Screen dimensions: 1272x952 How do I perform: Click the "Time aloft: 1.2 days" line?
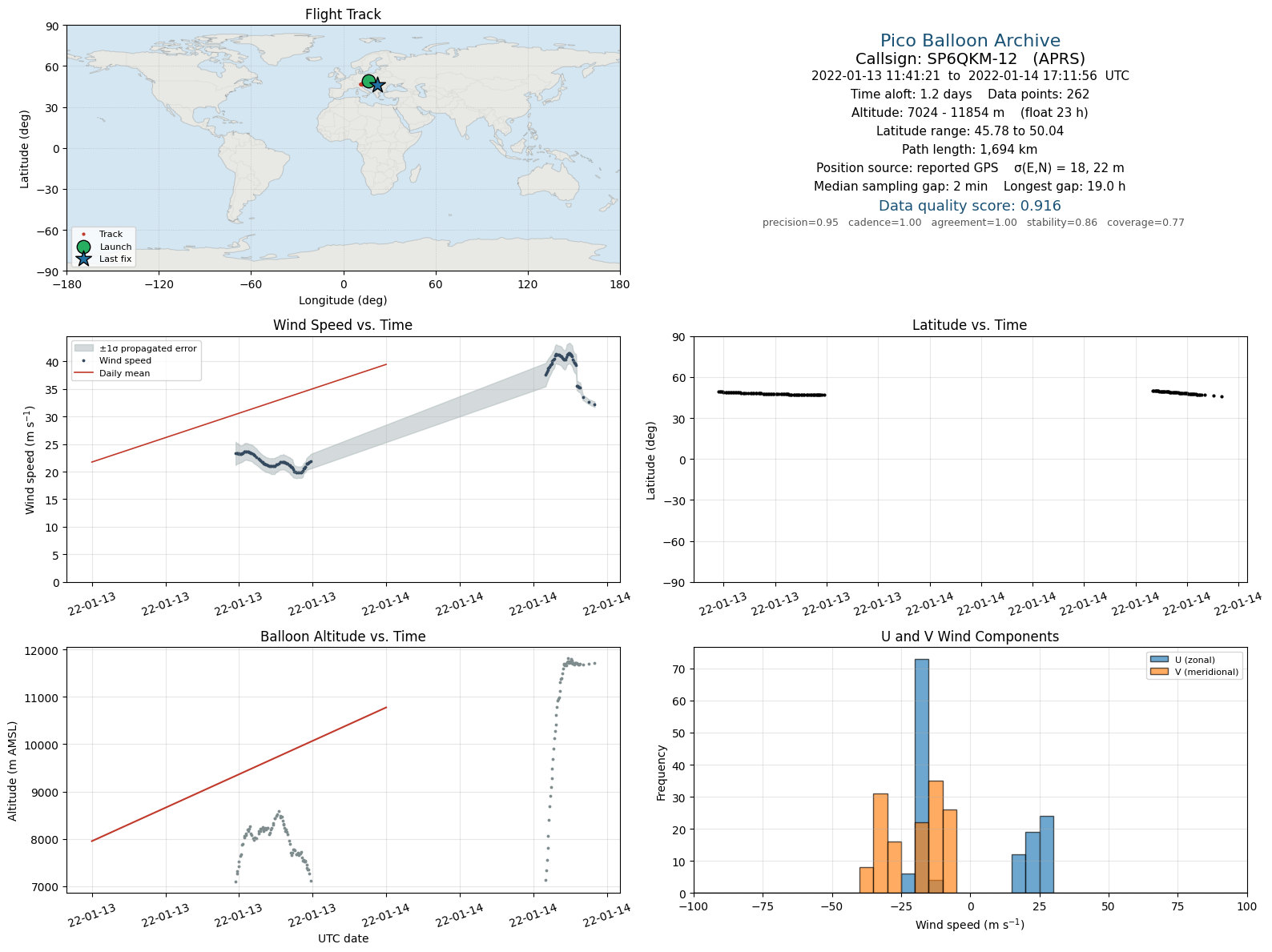click(x=970, y=94)
